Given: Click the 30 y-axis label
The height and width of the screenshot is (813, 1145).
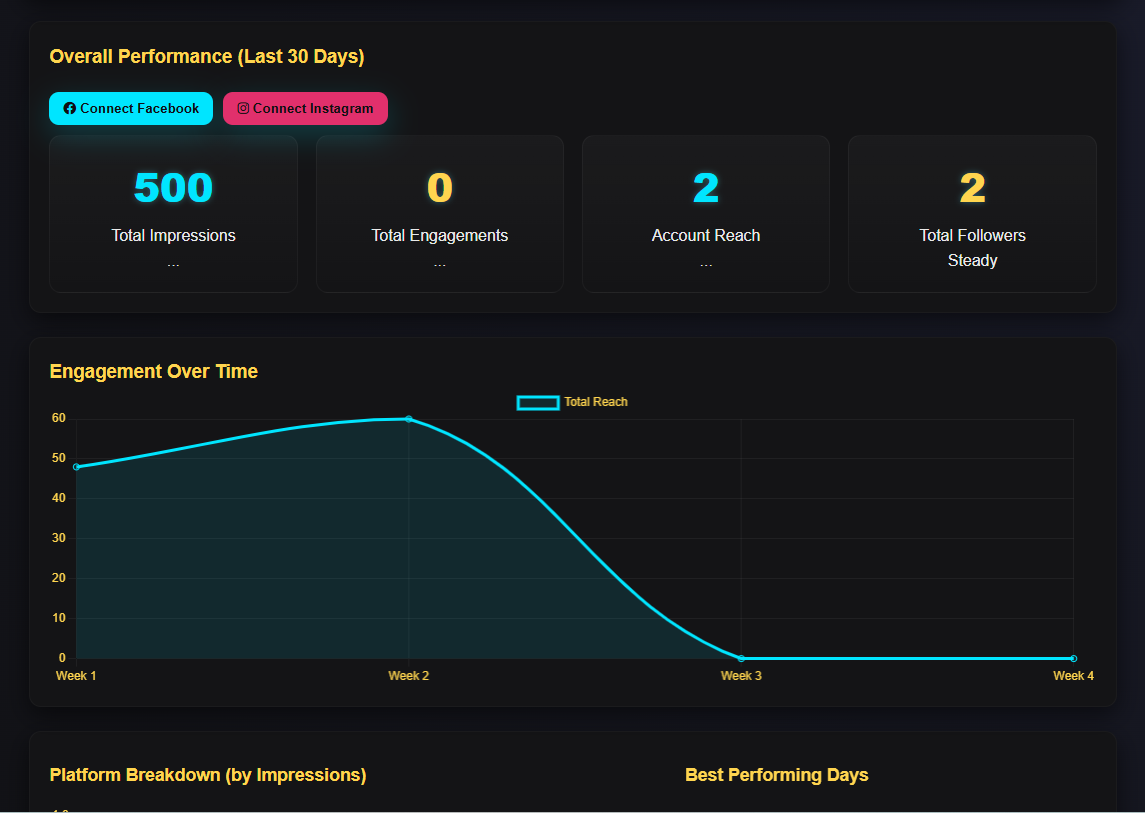Looking at the screenshot, I should [58, 538].
